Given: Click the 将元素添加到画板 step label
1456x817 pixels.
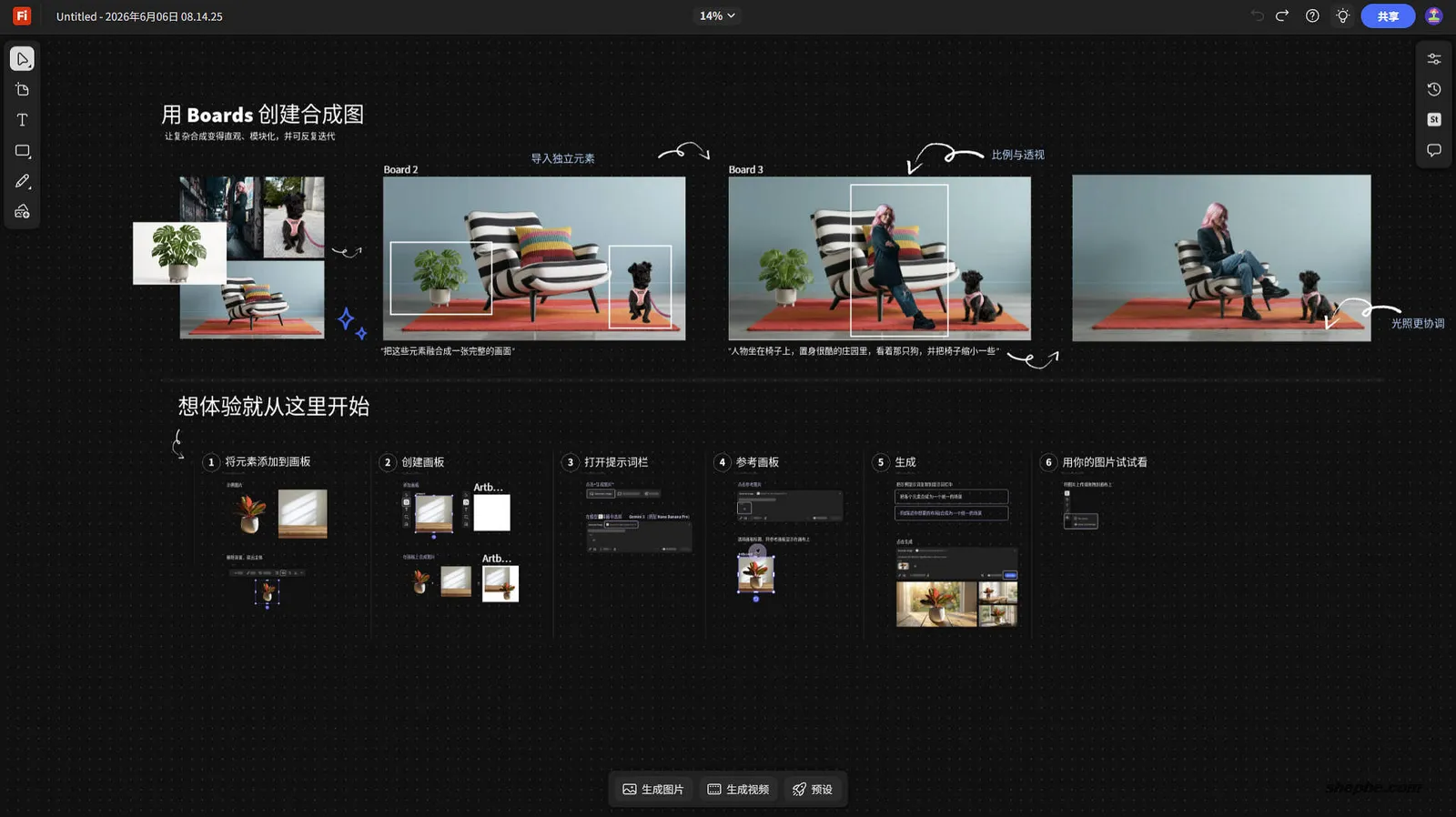Looking at the screenshot, I should coord(268,462).
